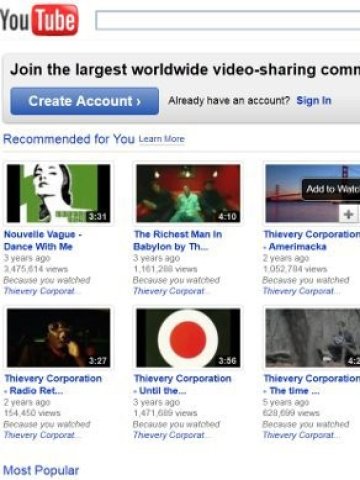
Task: Click the Add to Watch tooltip on Amerimacka
Action: 331,189
